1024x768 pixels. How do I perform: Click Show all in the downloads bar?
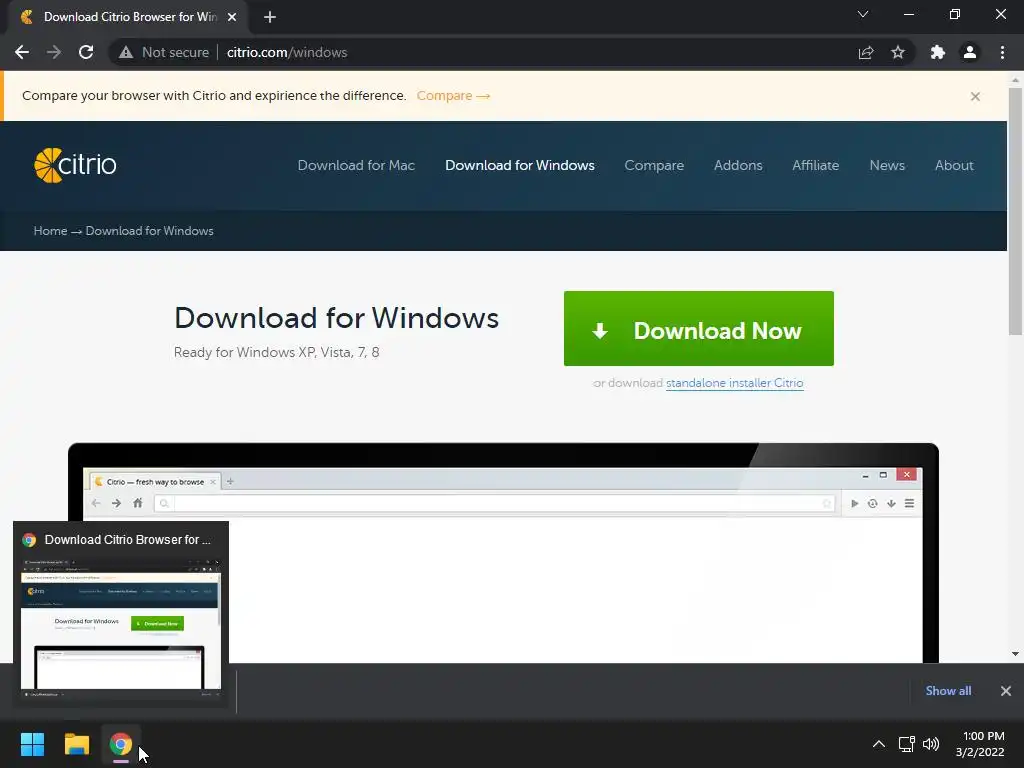click(948, 691)
